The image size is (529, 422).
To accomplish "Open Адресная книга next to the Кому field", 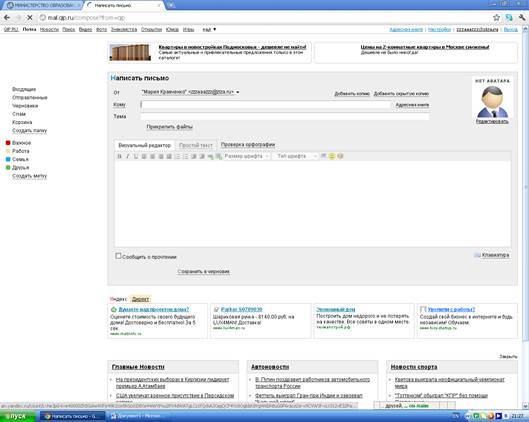I will point(412,105).
